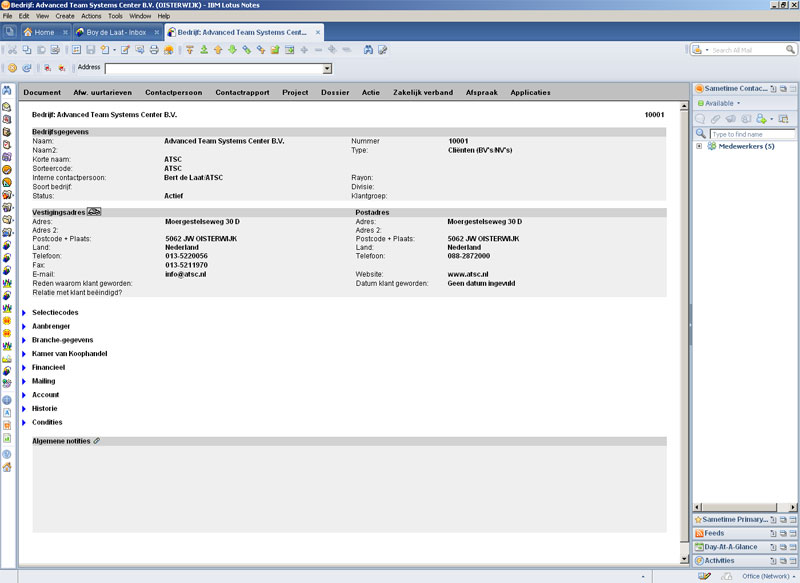This screenshot has width=800, height=583.
Task: Expand the Condities section
Action: pyautogui.click(x=24, y=423)
